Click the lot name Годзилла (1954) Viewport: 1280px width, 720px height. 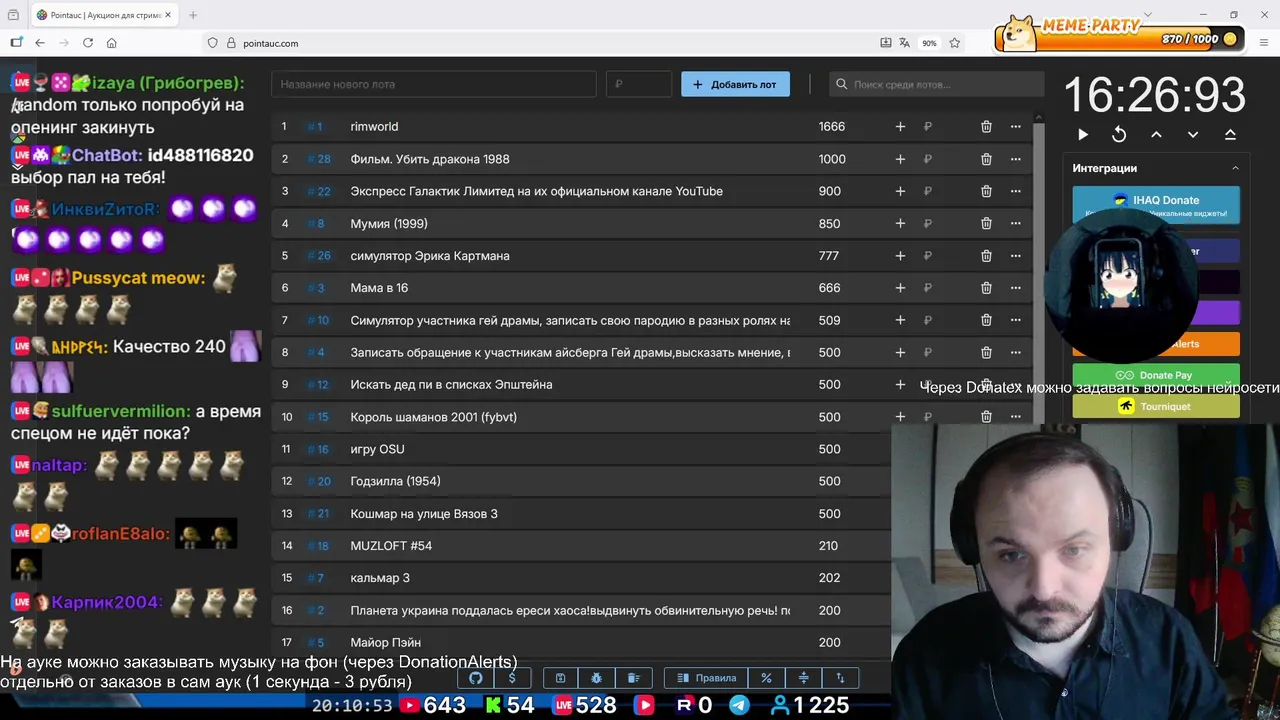pyautogui.click(x=395, y=481)
